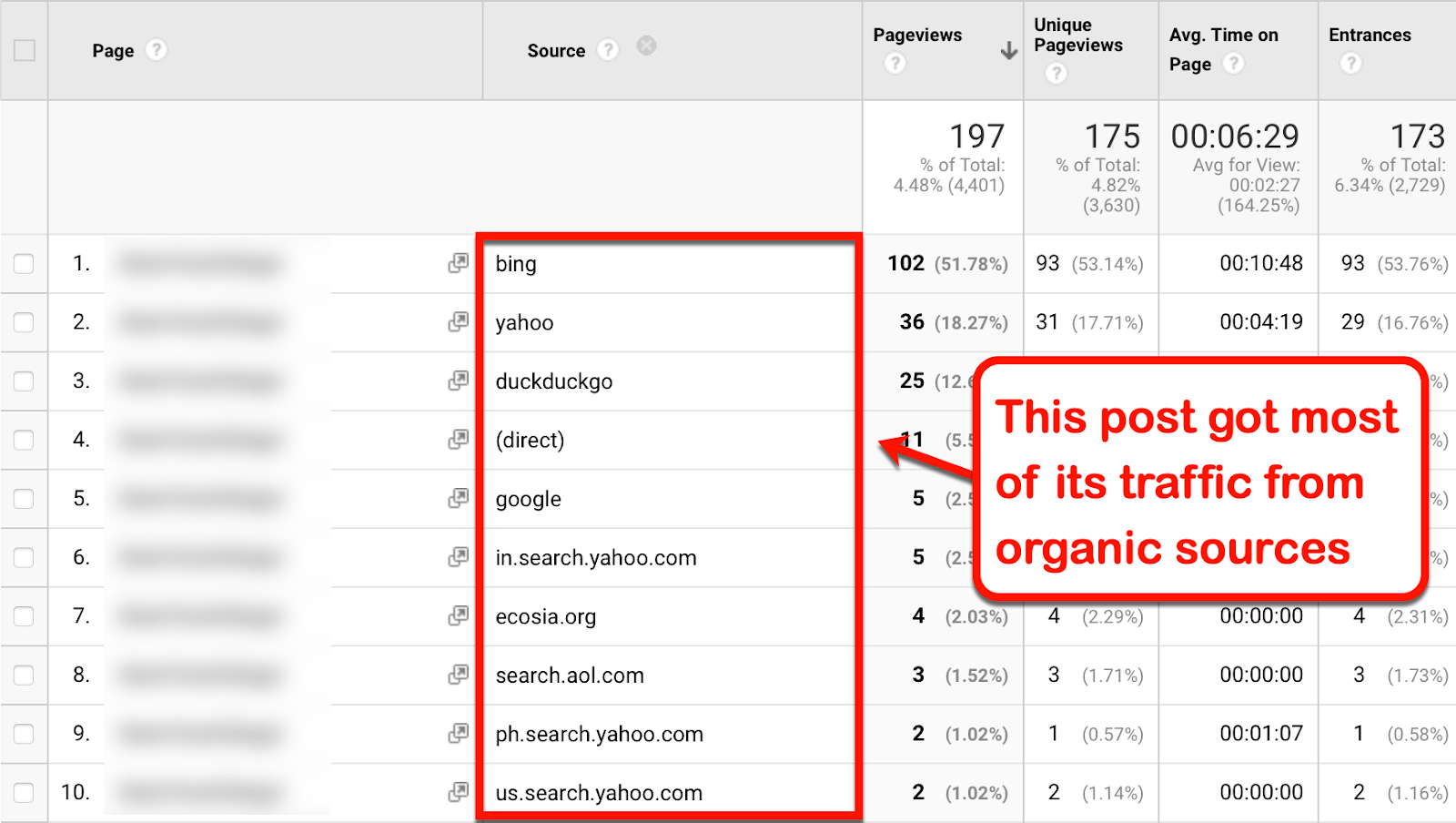Sort by the Pageviews column header
The width and height of the screenshot is (1456, 823).
click(917, 35)
